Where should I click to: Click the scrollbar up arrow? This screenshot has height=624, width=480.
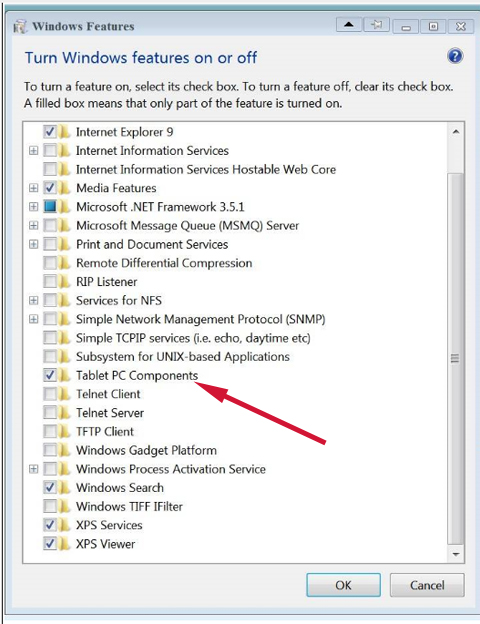[x=456, y=132]
